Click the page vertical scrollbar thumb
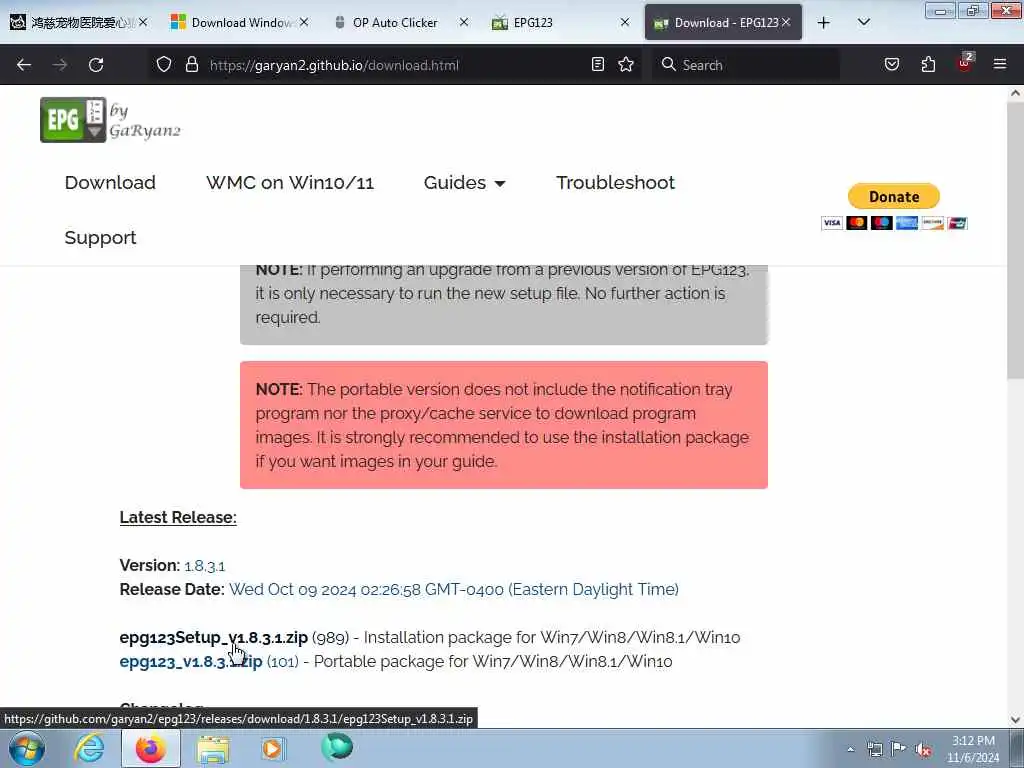 tap(1015, 240)
